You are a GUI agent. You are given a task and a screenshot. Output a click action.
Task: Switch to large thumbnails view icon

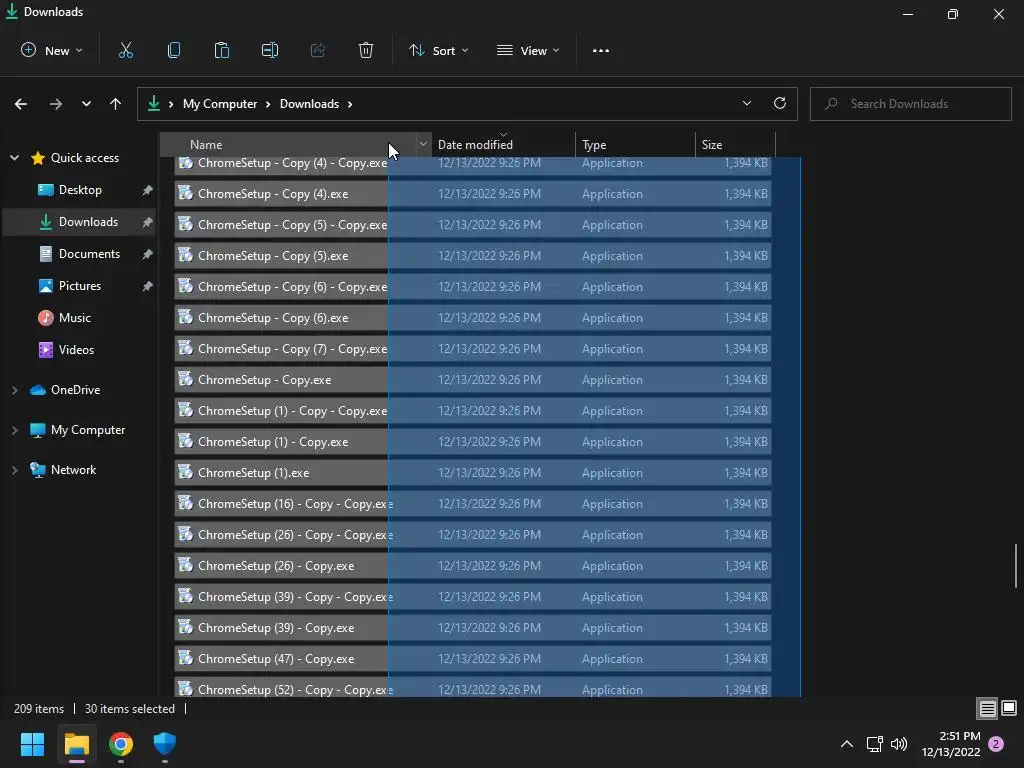[x=1009, y=708]
